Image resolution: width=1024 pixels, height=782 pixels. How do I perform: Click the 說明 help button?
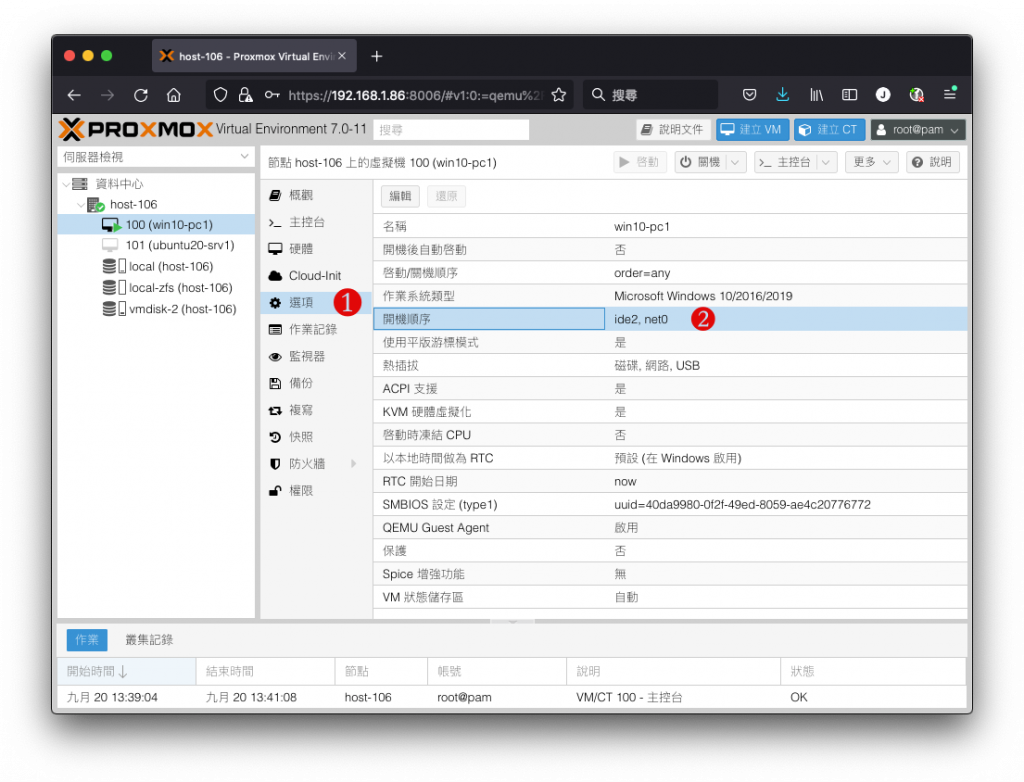point(933,162)
